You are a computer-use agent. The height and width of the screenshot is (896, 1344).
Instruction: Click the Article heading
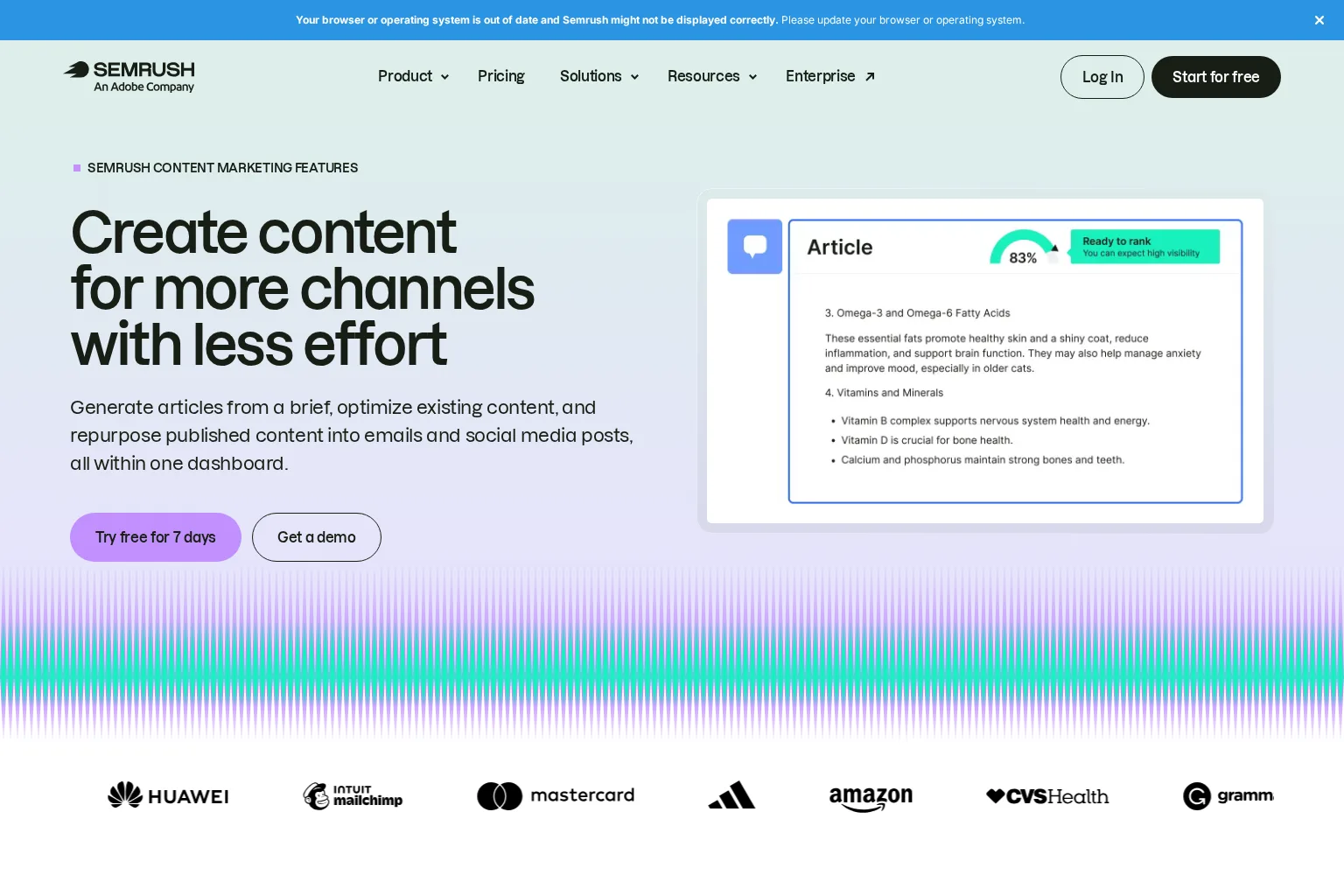pyautogui.click(x=840, y=248)
